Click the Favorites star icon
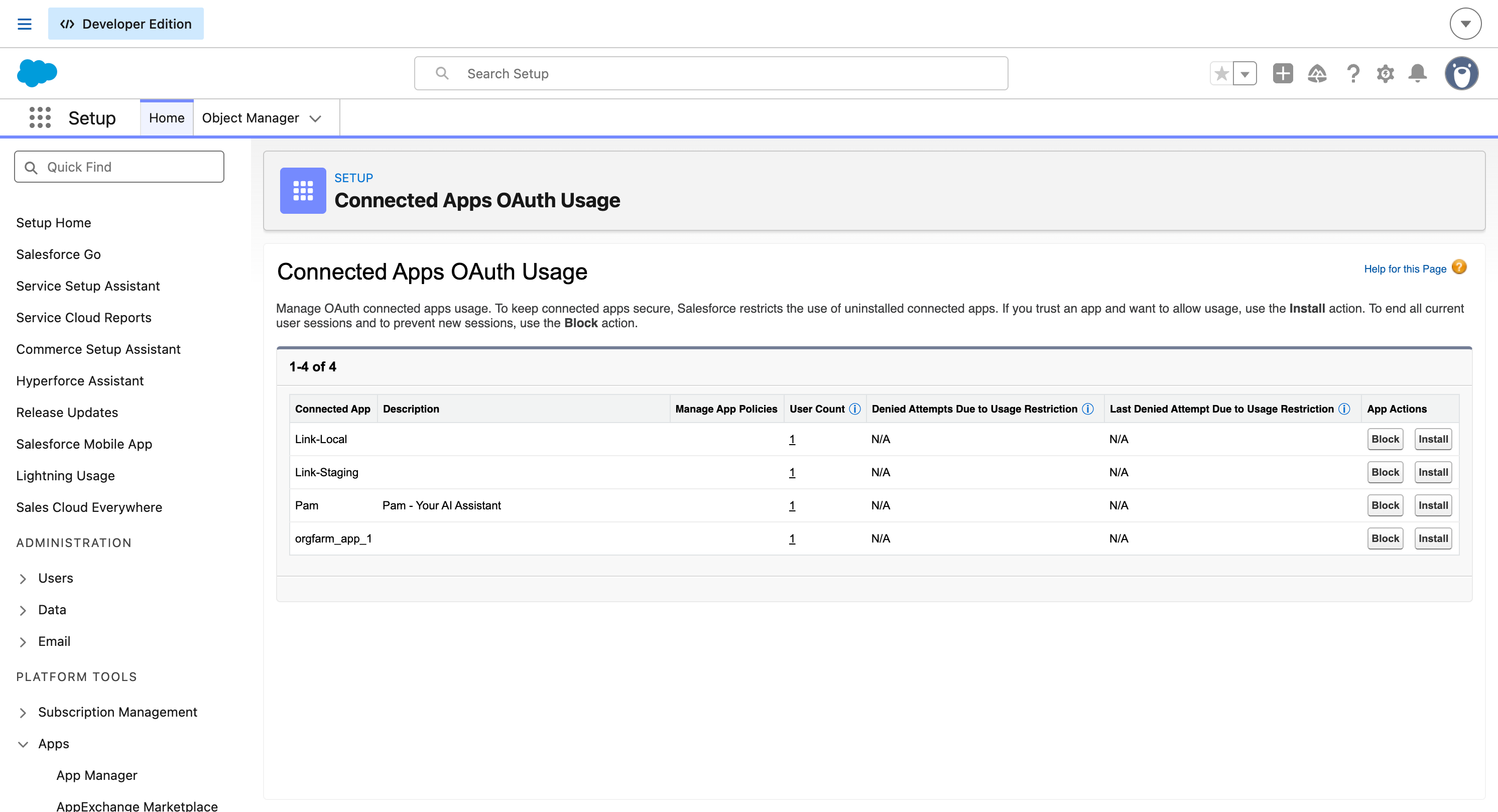 [1222, 73]
